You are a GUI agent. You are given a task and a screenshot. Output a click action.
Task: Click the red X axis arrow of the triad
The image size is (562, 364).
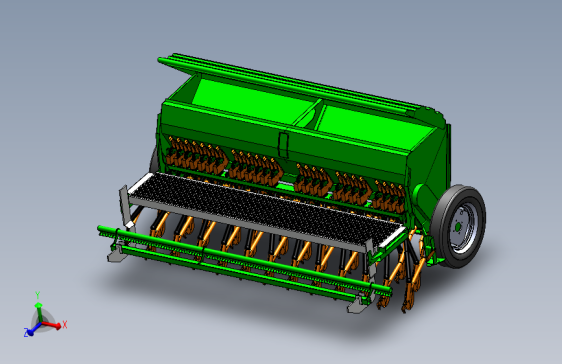pos(52,325)
